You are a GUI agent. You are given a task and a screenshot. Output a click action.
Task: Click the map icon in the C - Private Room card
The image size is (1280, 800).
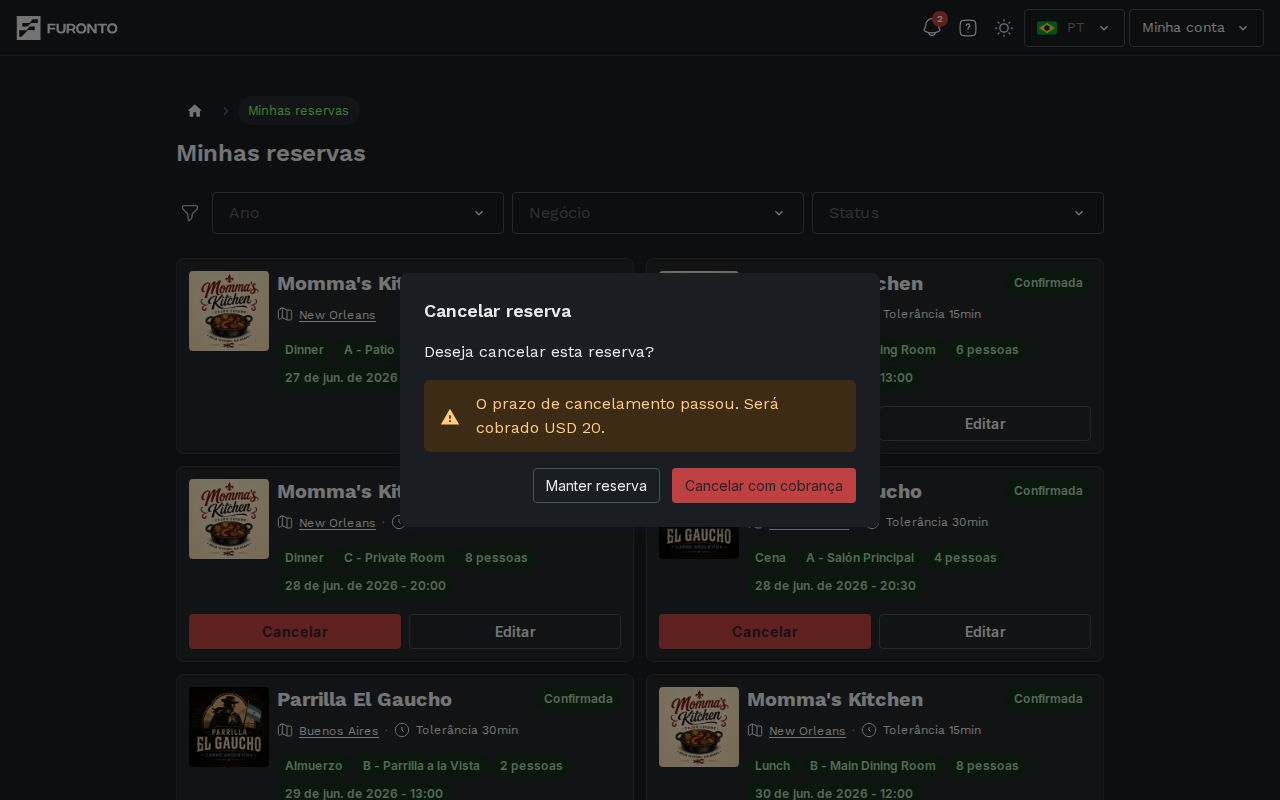click(285, 522)
